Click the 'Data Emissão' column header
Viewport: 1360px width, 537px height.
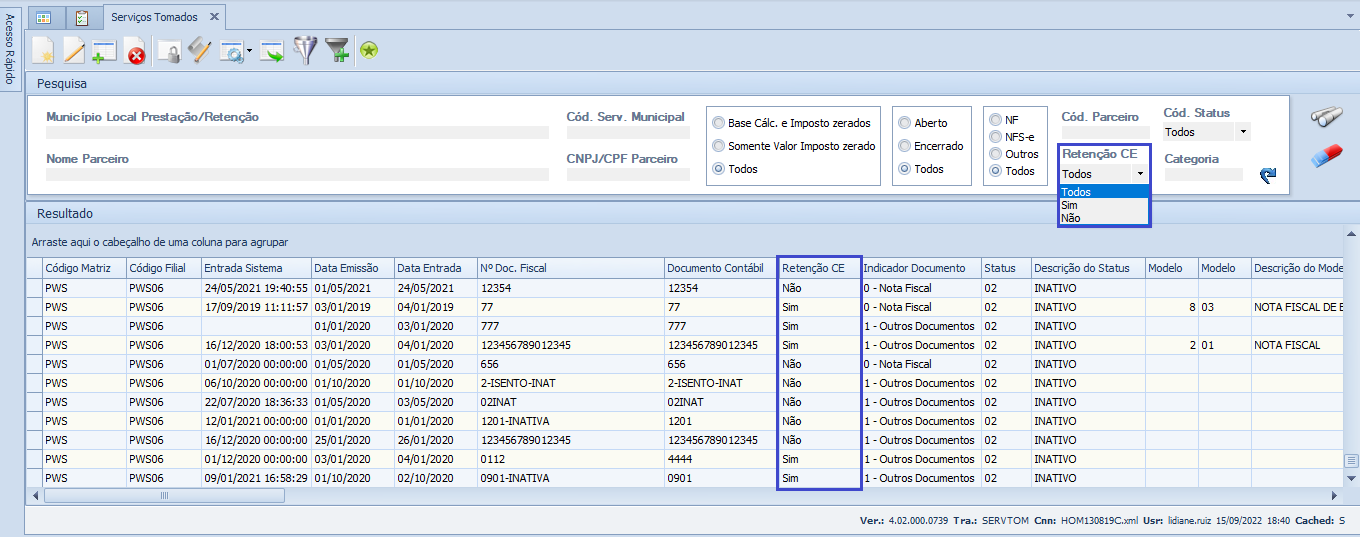[x=345, y=268]
